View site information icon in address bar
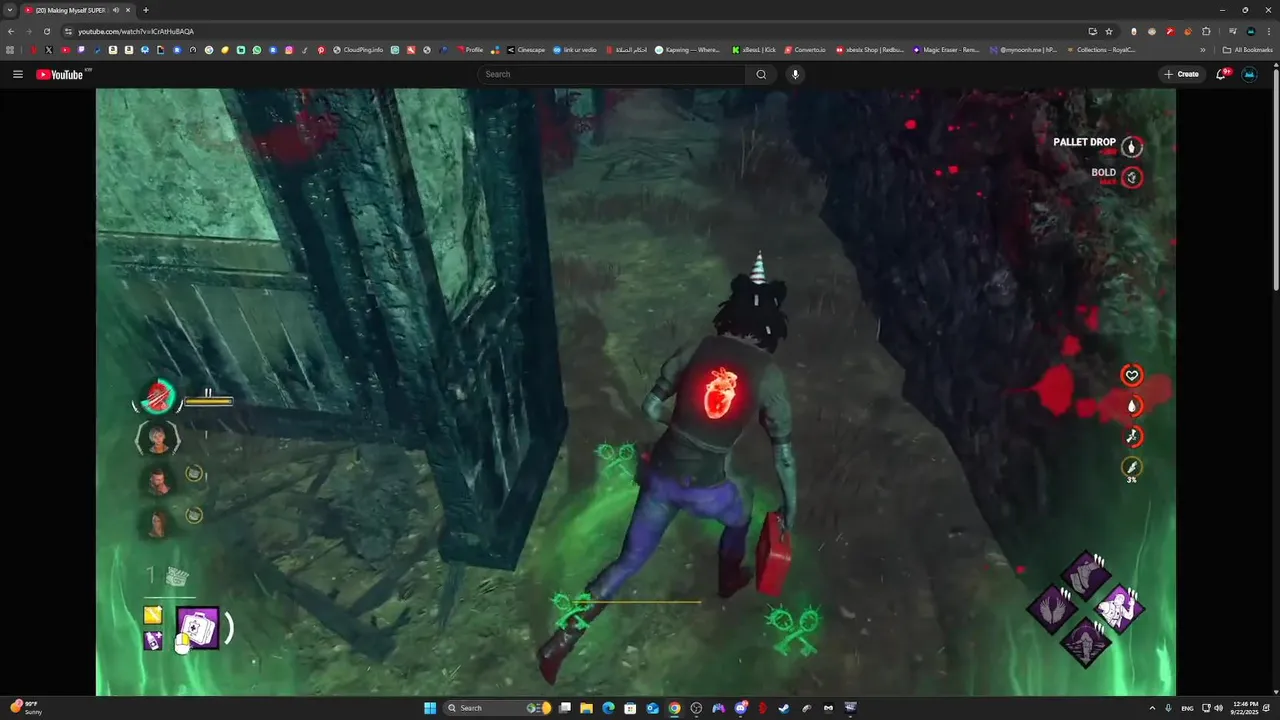 click(69, 31)
